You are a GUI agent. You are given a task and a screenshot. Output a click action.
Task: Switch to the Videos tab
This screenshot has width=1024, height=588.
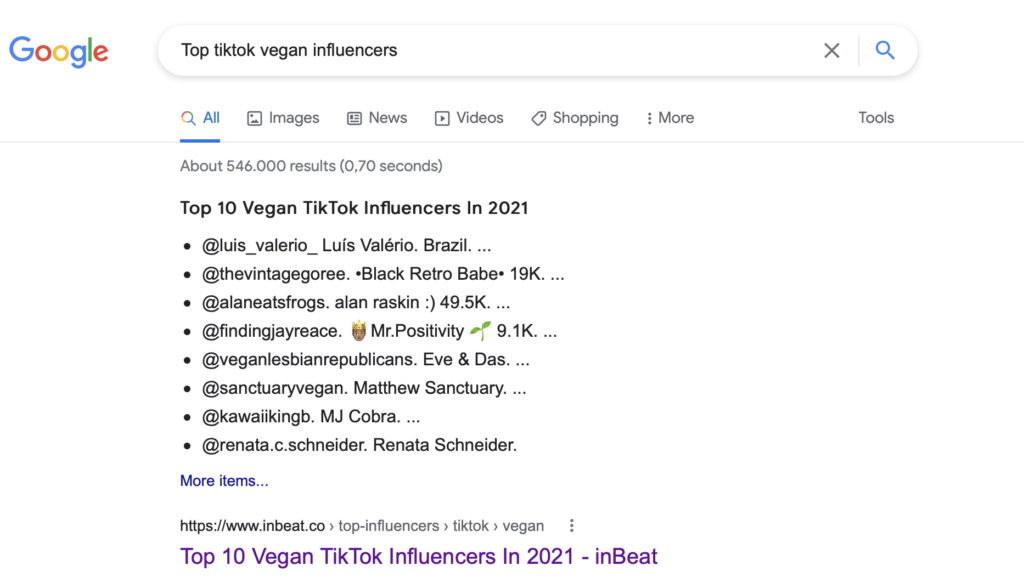pos(478,118)
